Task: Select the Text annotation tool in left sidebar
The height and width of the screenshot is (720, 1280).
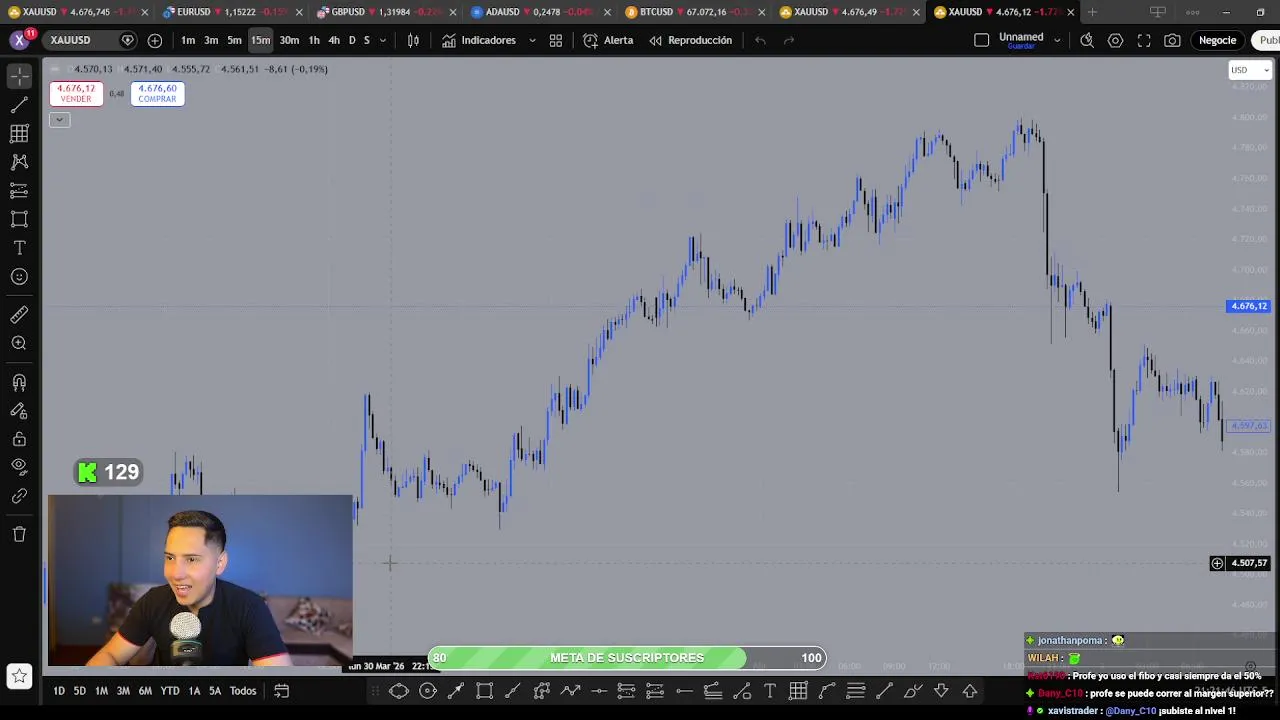Action: pos(19,248)
